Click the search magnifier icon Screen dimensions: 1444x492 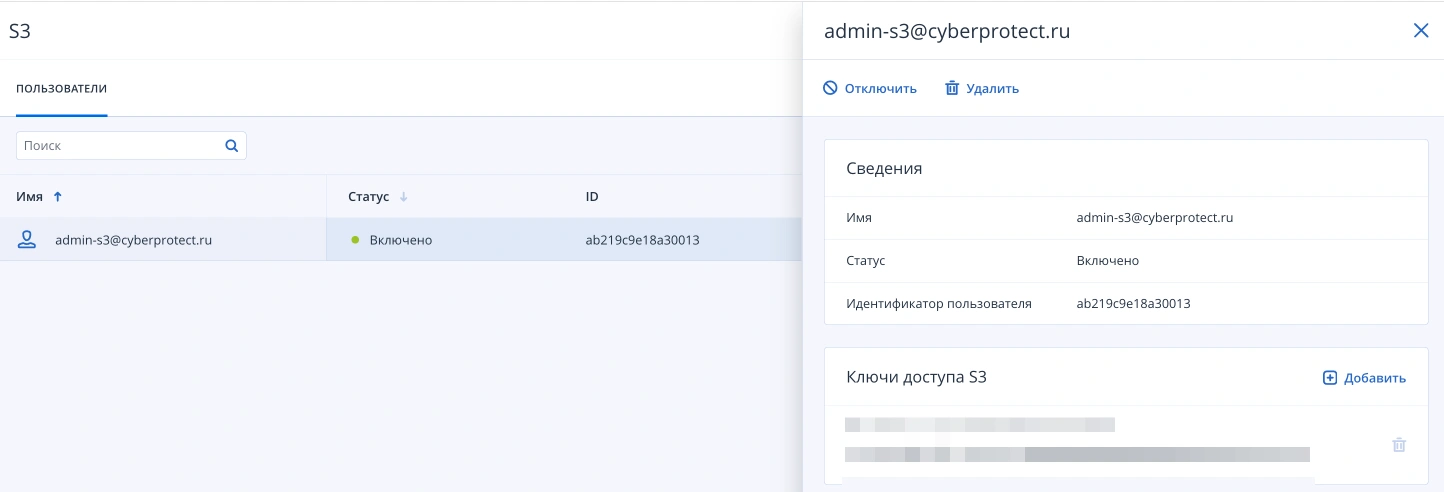tap(231, 146)
